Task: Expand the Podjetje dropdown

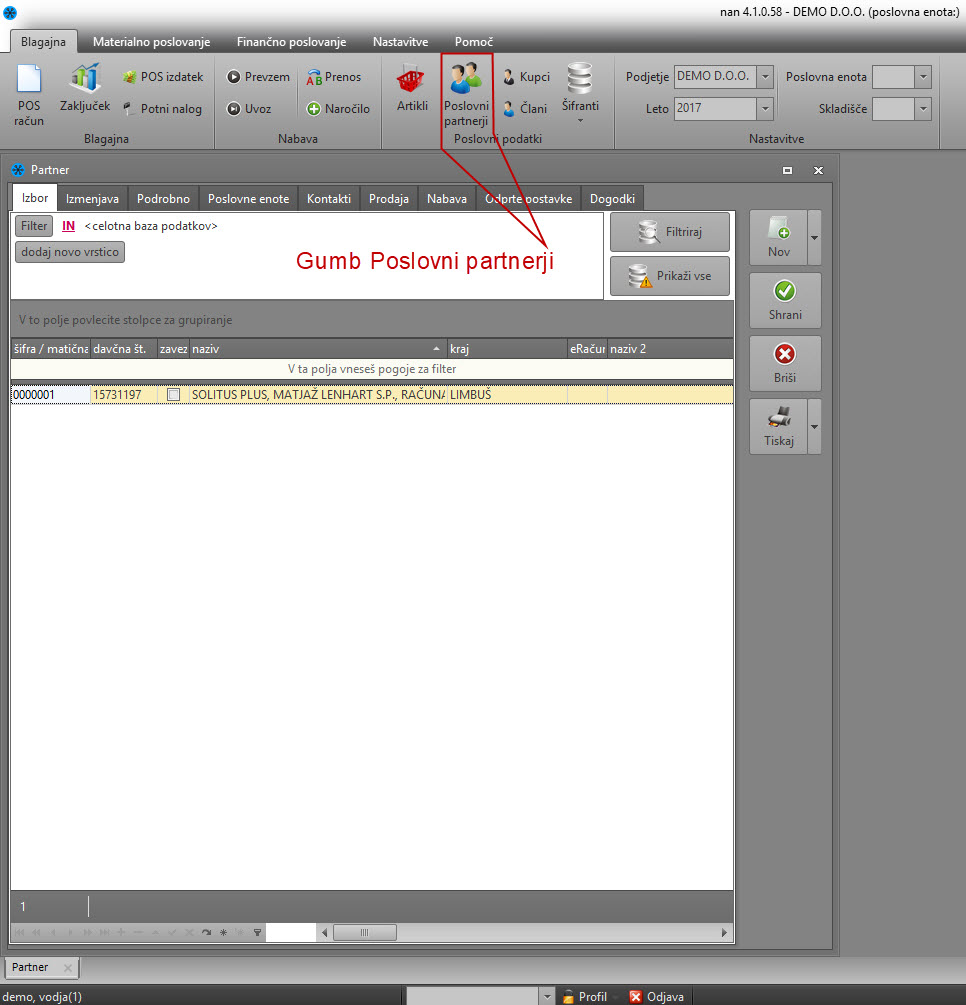Action: [765, 77]
